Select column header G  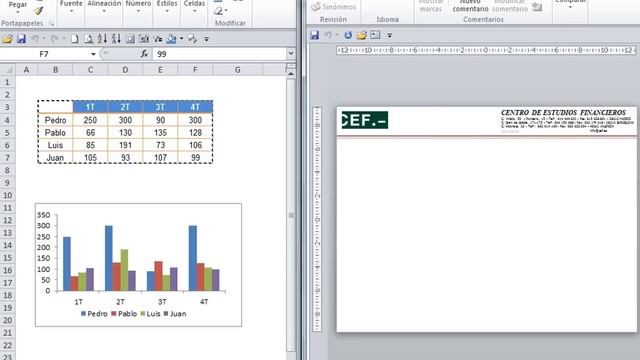coord(238,70)
